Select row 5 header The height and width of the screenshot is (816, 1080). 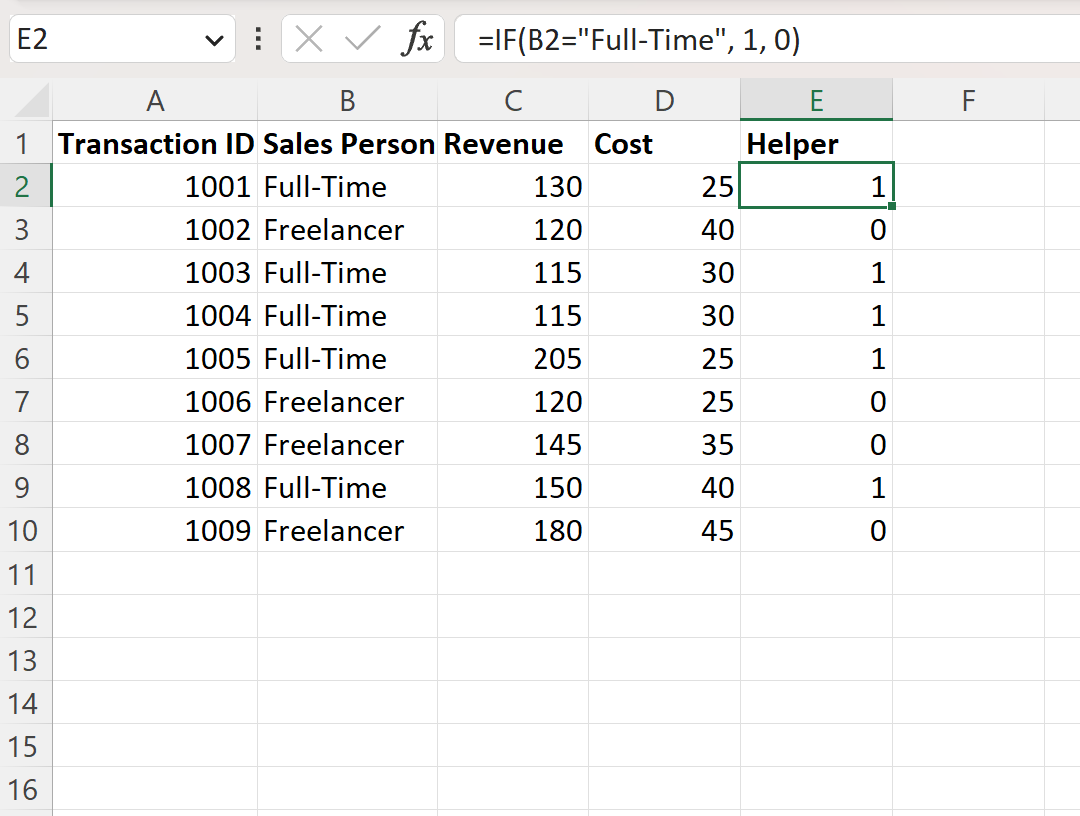click(x=25, y=315)
